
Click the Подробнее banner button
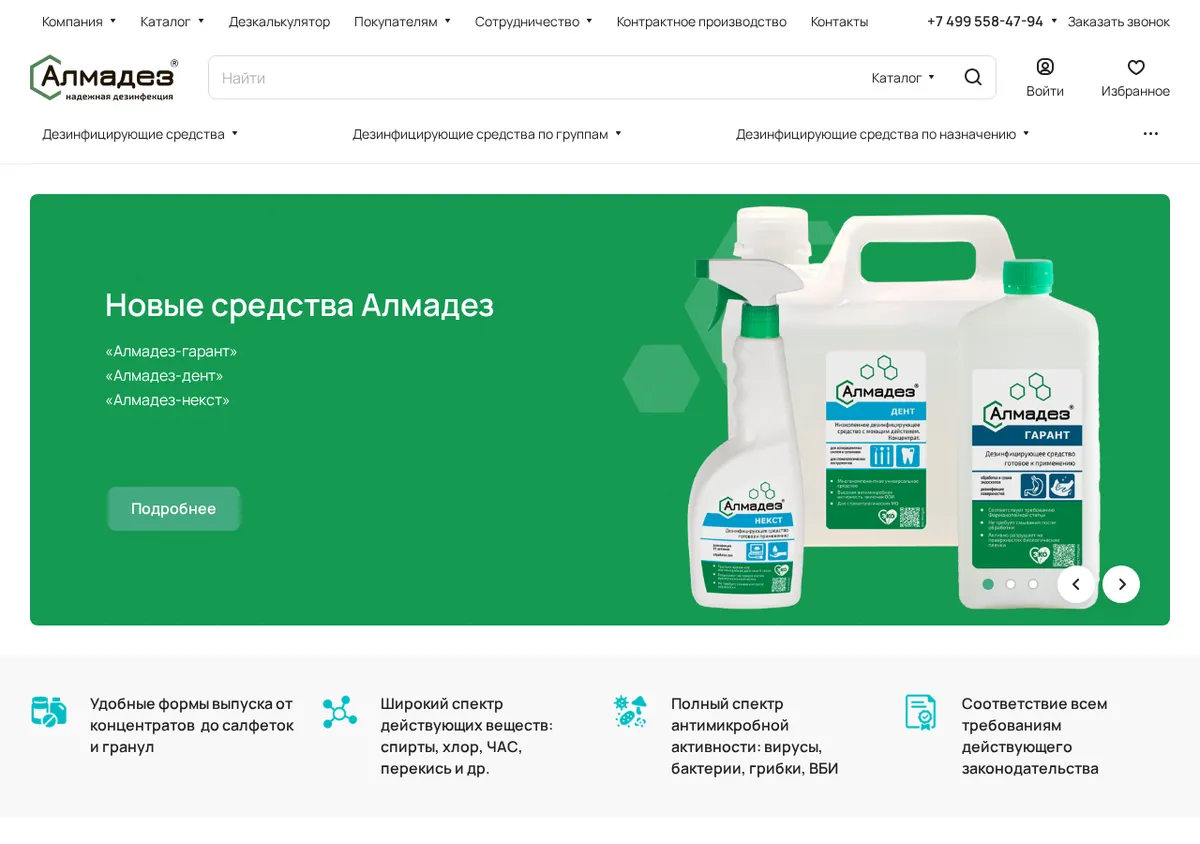pos(174,509)
